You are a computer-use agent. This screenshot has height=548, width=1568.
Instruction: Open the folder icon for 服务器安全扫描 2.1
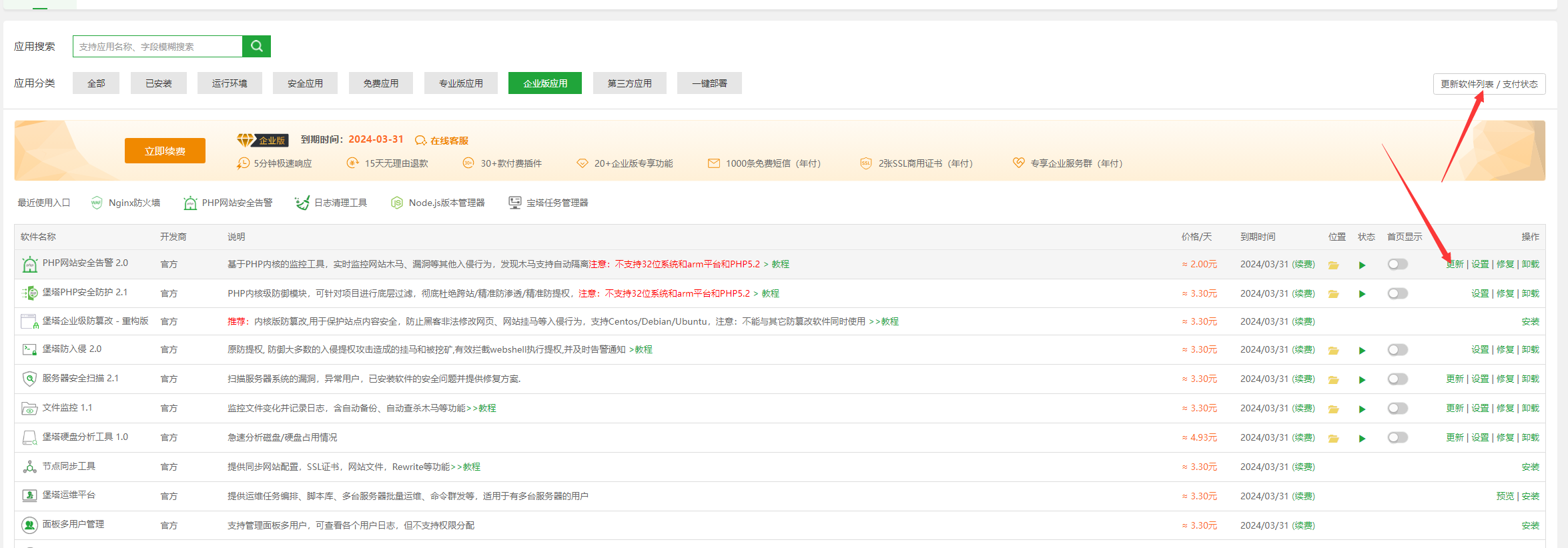pyautogui.click(x=1333, y=379)
